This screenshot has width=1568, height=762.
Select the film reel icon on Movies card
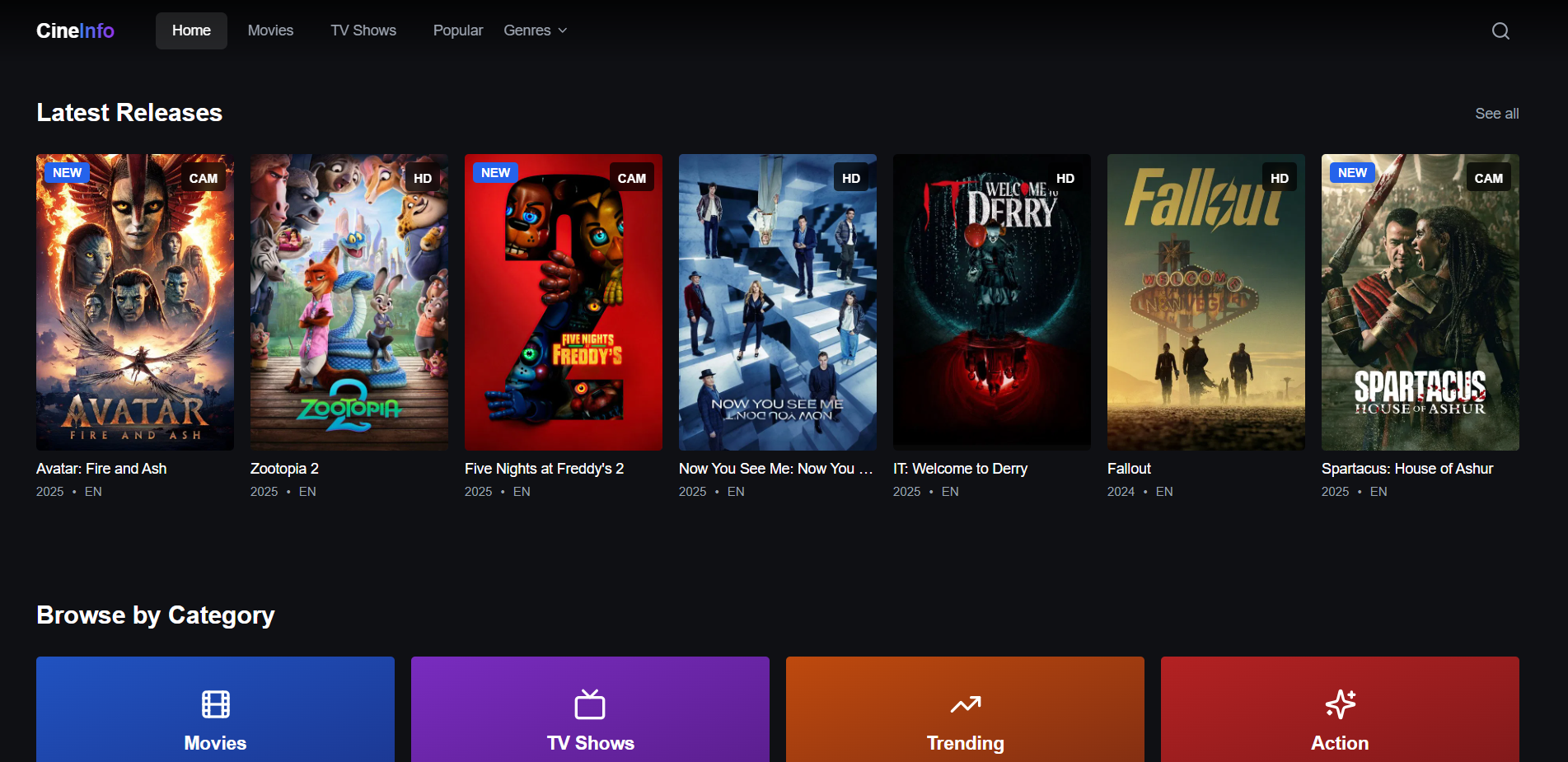coord(215,704)
